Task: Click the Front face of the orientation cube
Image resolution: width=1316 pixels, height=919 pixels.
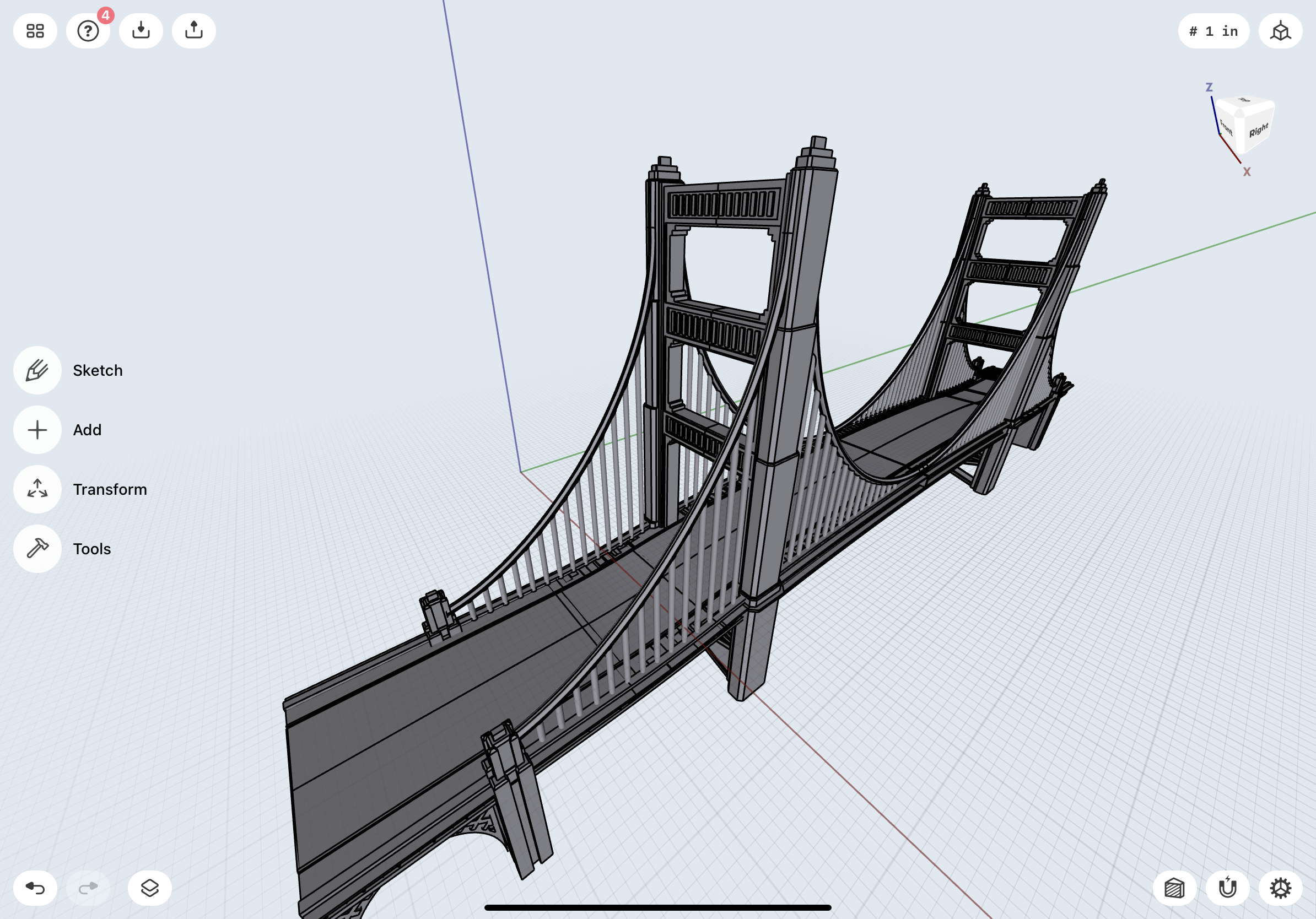Action: tap(1227, 127)
